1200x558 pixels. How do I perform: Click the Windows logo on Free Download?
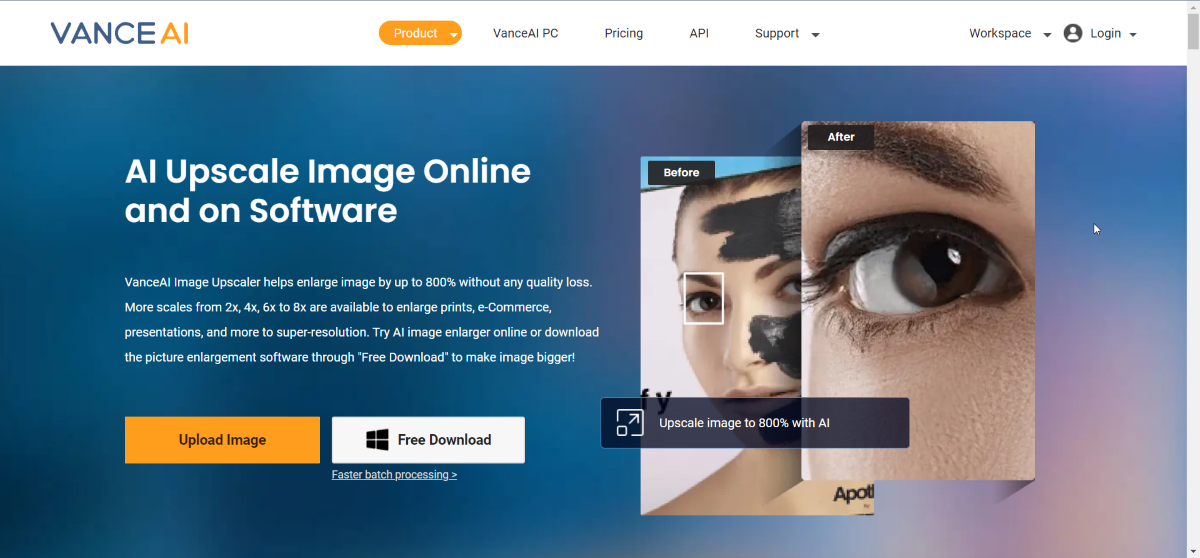click(377, 440)
